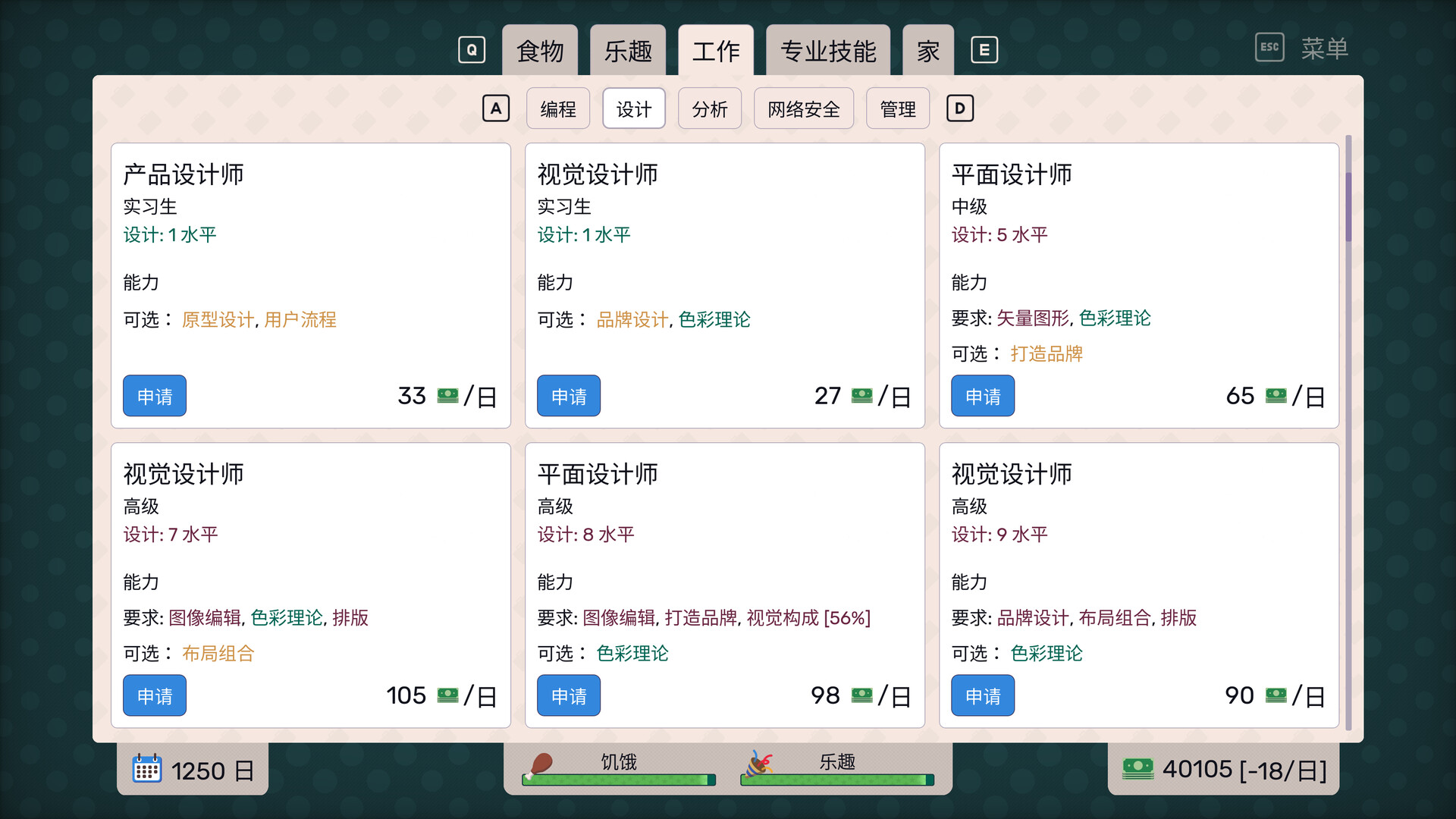Image resolution: width=1456 pixels, height=819 pixels.
Task: Click the Q key icon beside tabs
Action: click(471, 50)
